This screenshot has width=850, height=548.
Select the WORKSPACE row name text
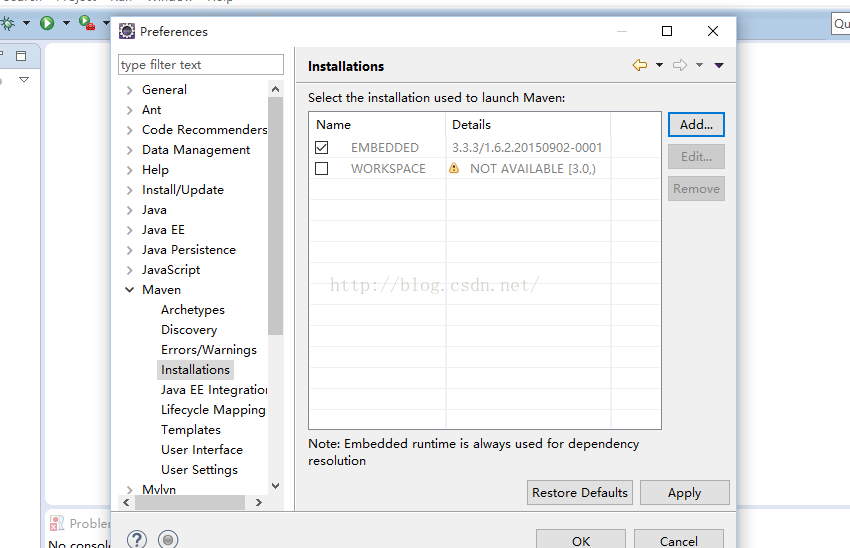tap(388, 169)
